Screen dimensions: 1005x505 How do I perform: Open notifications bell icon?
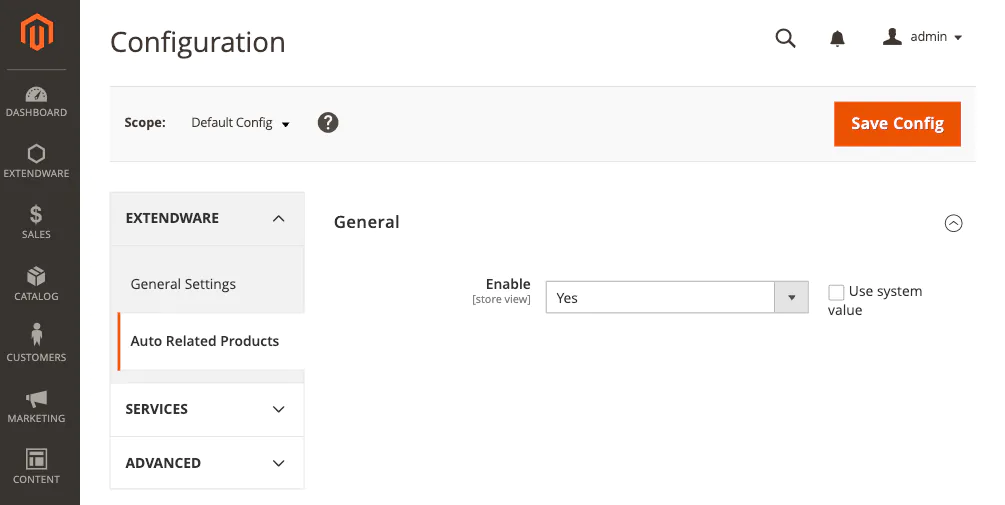pyautogui.click(x=837, y=38)
